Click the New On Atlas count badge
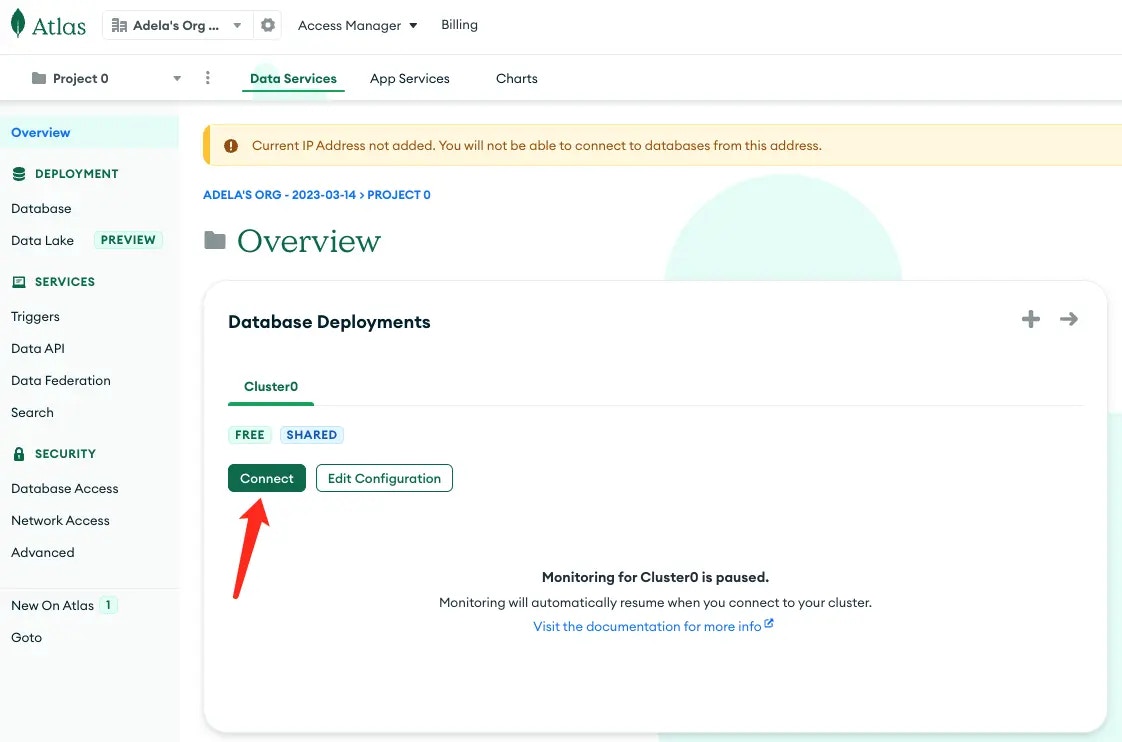 tap(108, 605)
